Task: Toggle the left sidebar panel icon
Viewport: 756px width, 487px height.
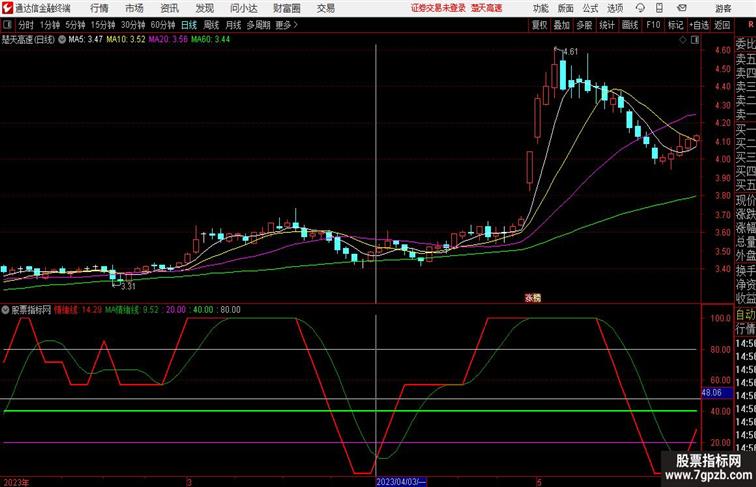Action: pos(7,25)
